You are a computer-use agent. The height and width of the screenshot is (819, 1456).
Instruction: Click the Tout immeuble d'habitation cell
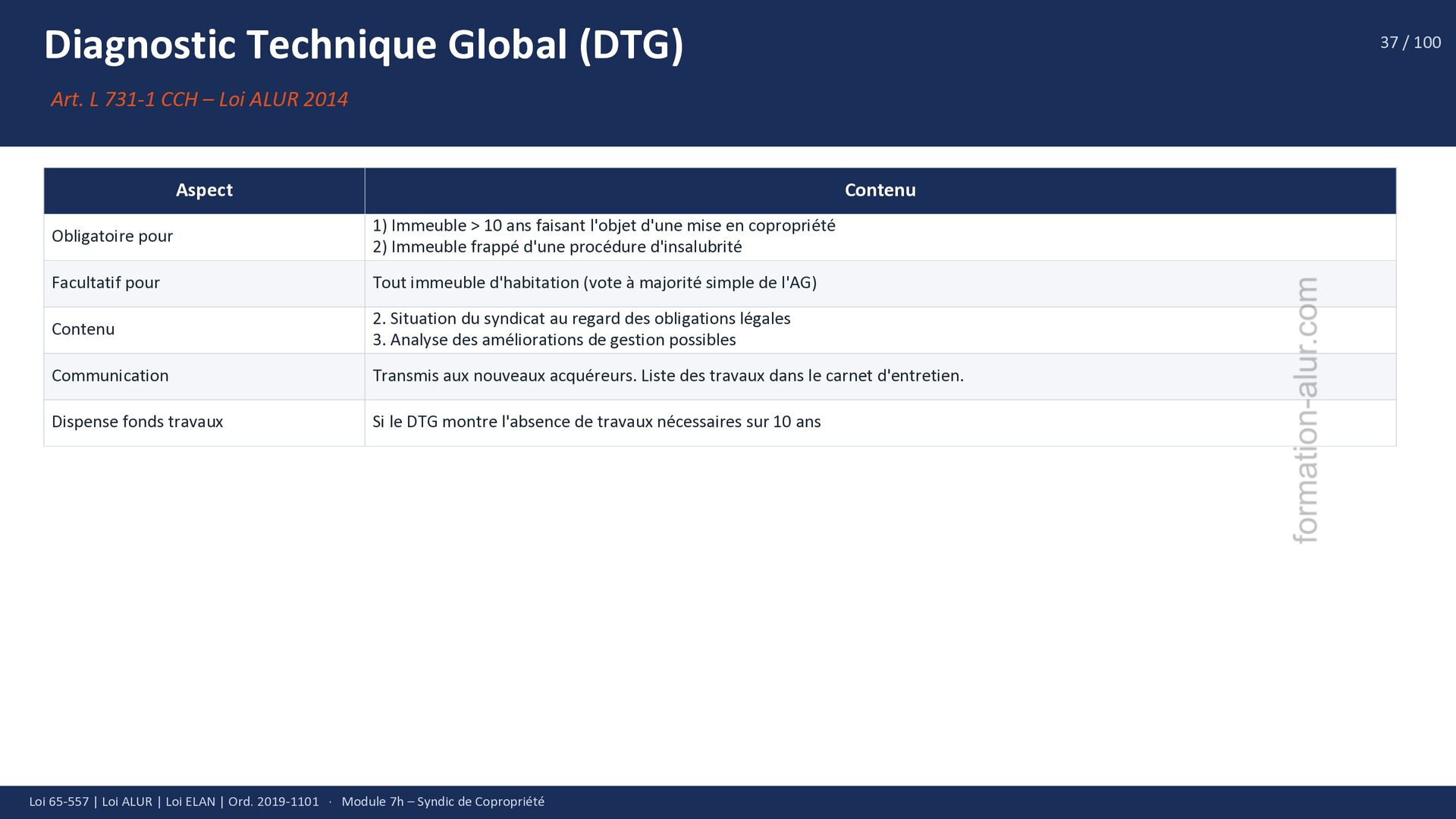click(x=594, y=283)
